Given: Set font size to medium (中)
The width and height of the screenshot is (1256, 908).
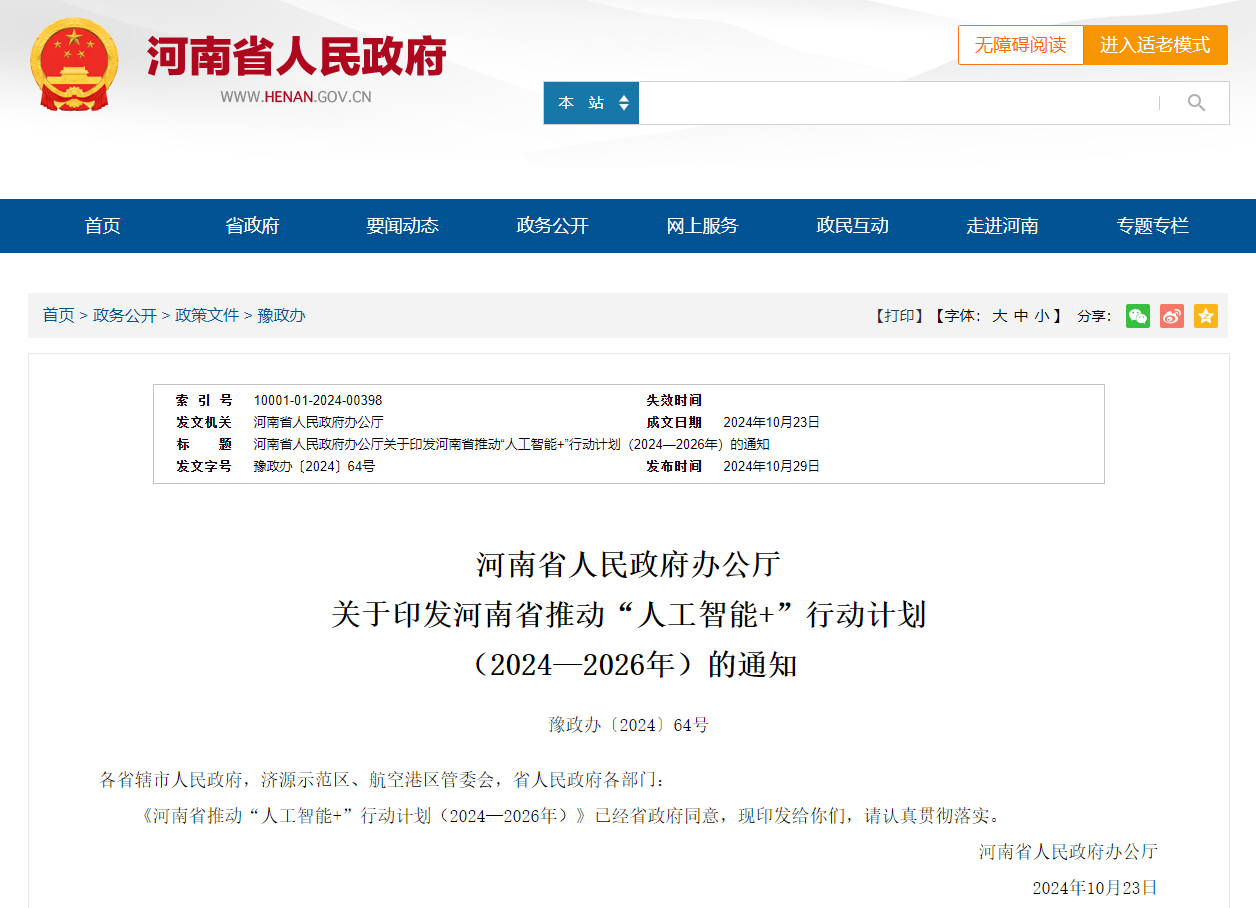Looking at the screenshot, I should [x=1021, y=316].
